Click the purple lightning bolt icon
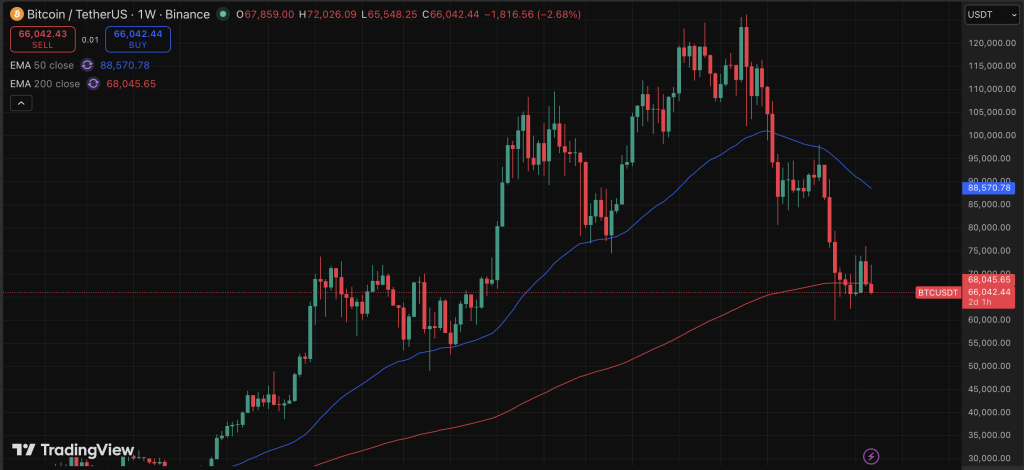Screen dimensions: 1024x470 (x=872, y=456)
